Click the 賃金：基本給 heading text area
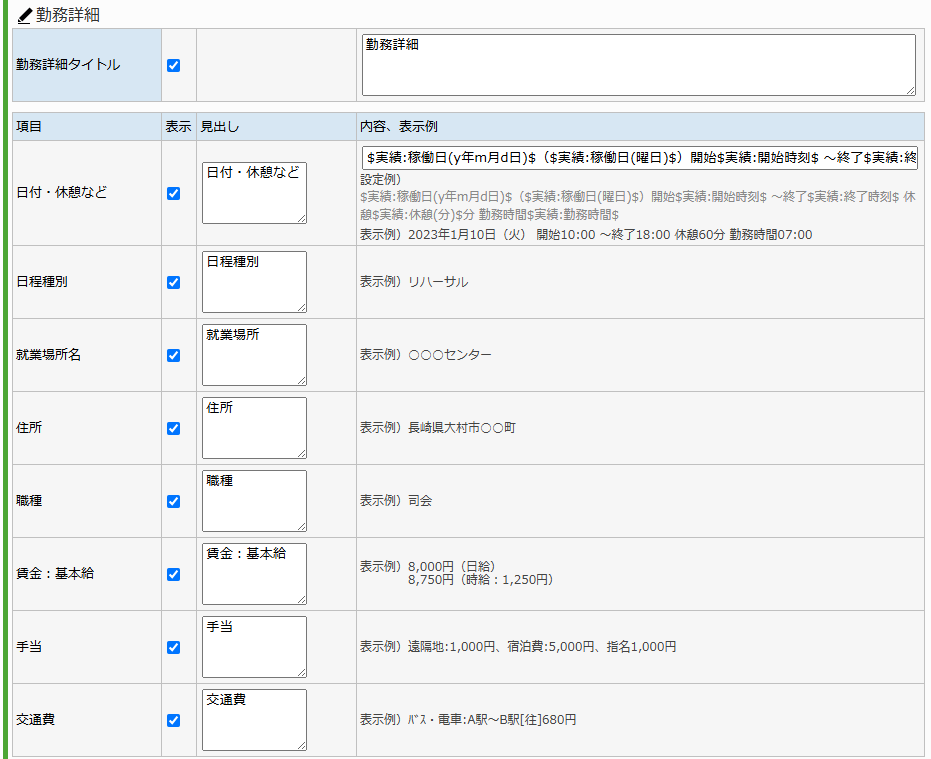This screenshot has height=759, width=931. coord(254,574)
